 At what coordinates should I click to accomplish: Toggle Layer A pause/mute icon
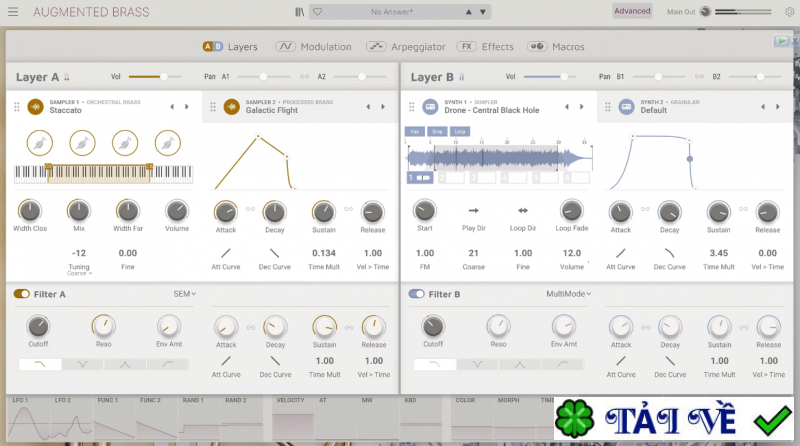pos(67,77)
